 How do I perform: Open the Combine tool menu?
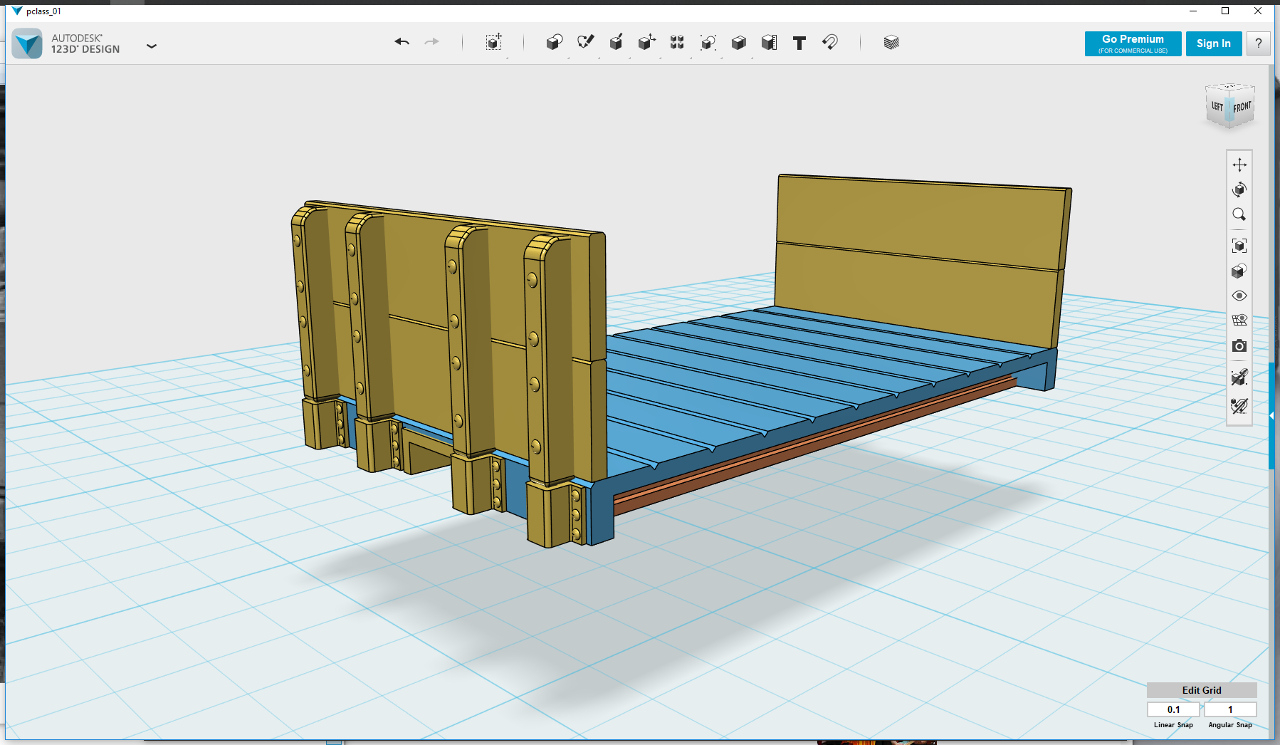pyautogui.click(x=739, y=42)
